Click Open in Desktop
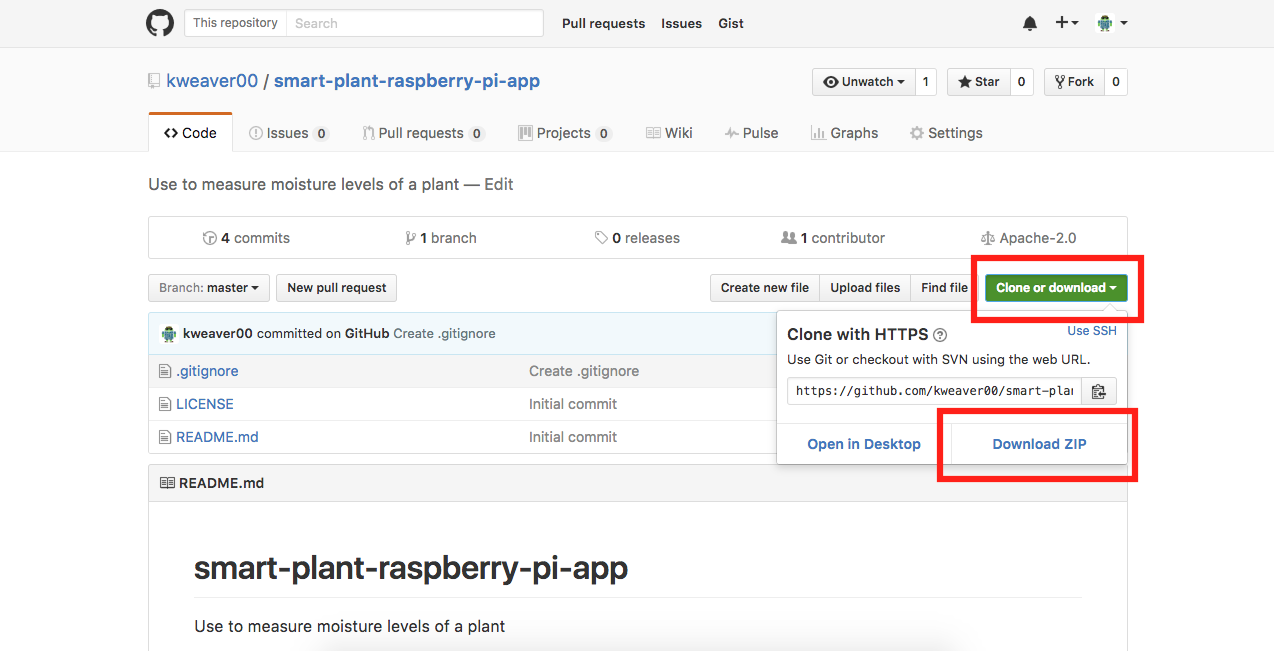 (864, 444)
